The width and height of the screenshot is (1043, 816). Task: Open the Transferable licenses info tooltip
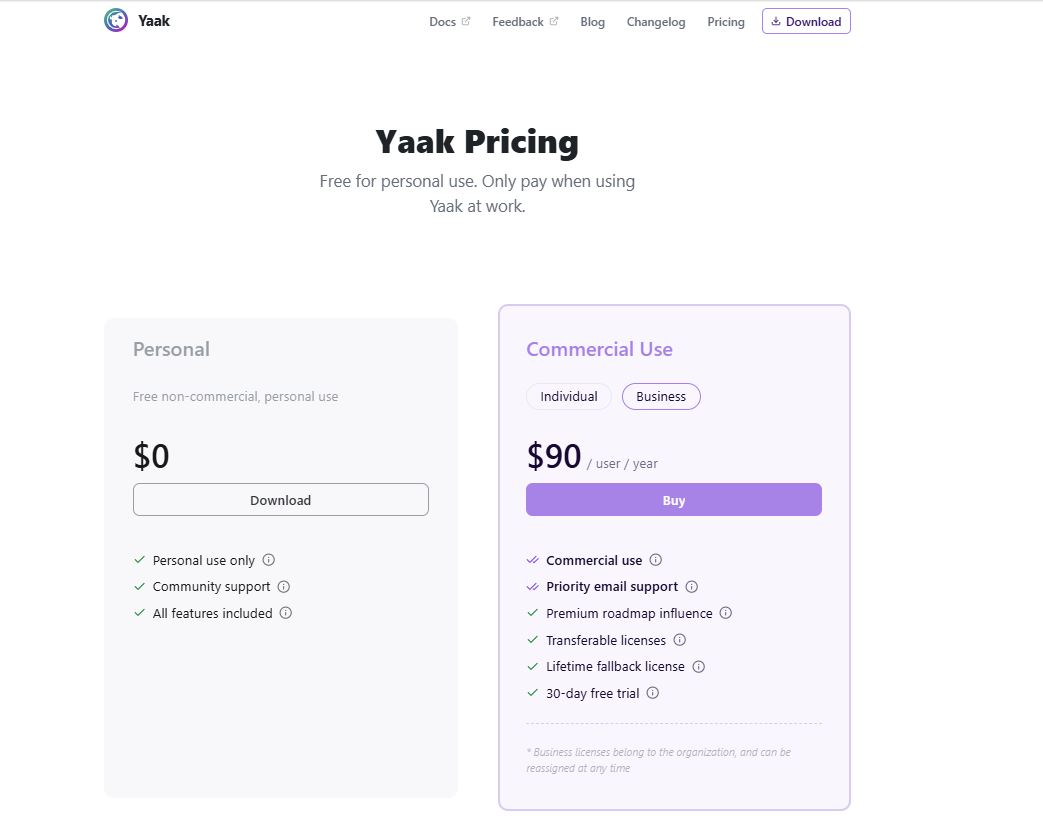pos(680,640)
